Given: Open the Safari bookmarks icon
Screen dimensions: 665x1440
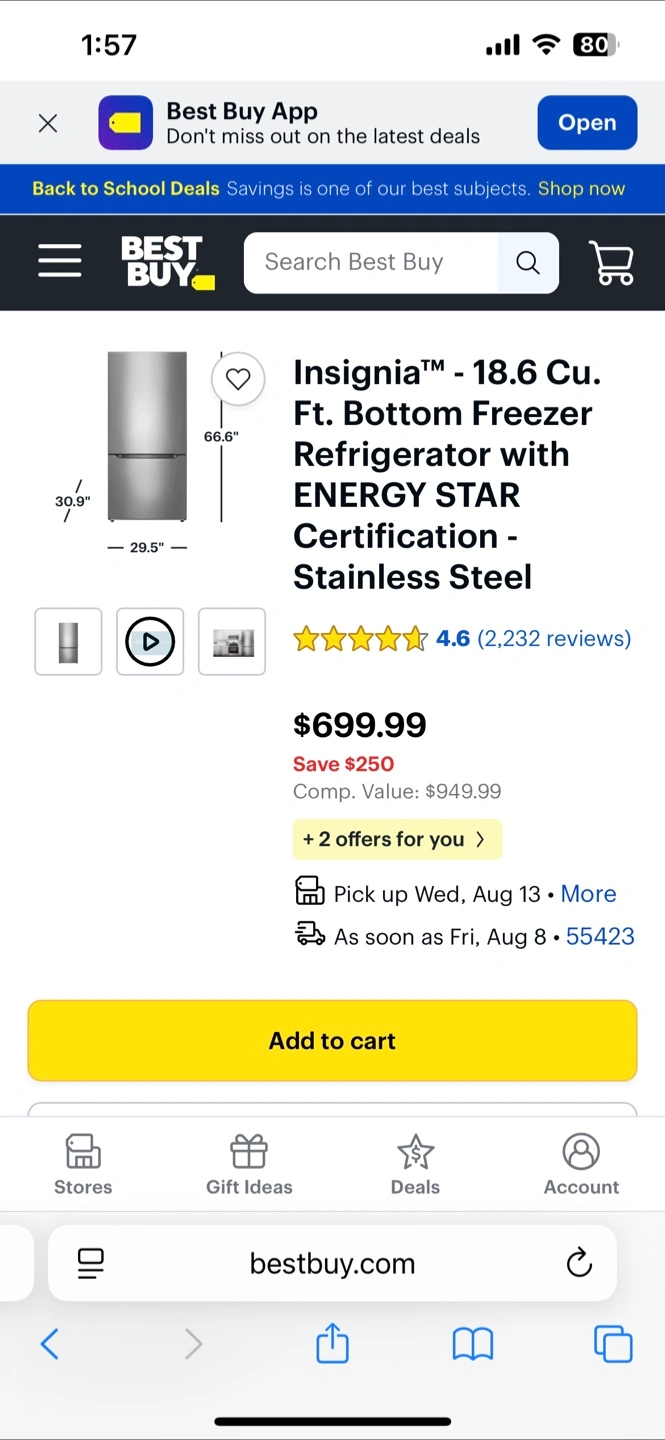Looking at the screenshot, I should pos(473,1344).
